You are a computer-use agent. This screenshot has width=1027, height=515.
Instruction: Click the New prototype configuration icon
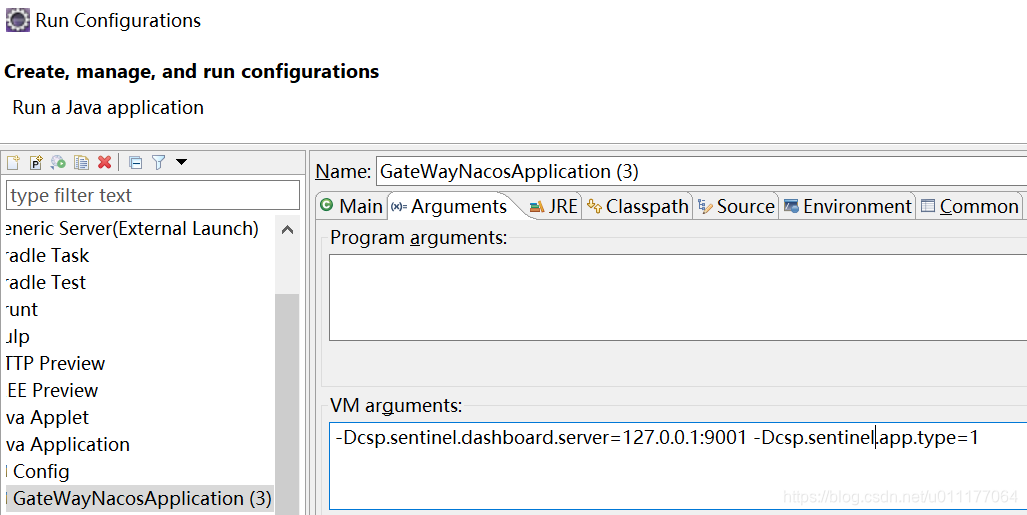click(x=36, y=162)
